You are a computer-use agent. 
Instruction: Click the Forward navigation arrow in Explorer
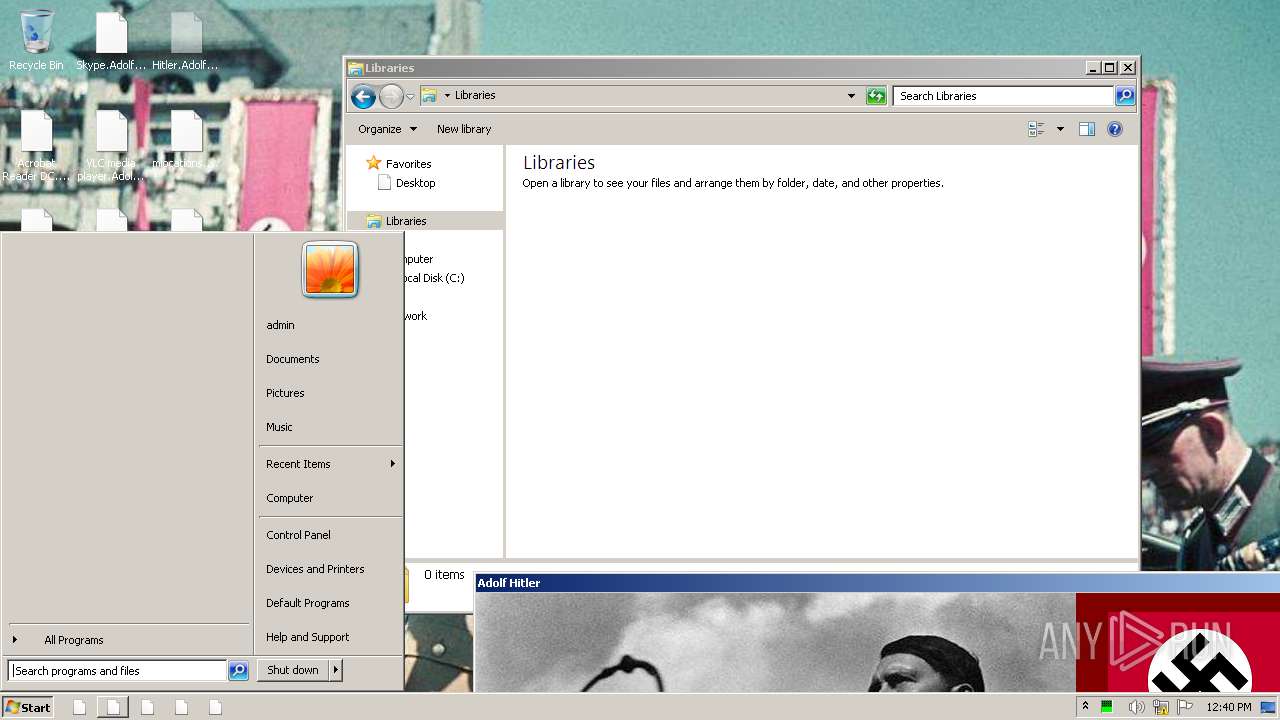pos(391,96)
